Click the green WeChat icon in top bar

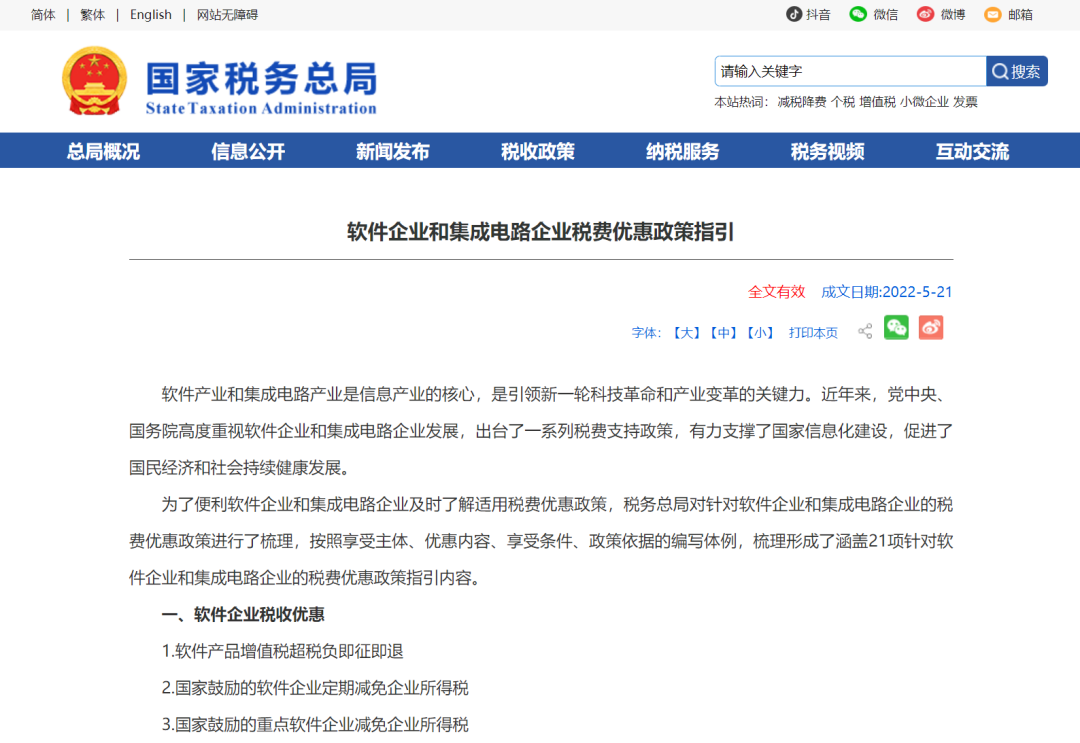[858, 14]
